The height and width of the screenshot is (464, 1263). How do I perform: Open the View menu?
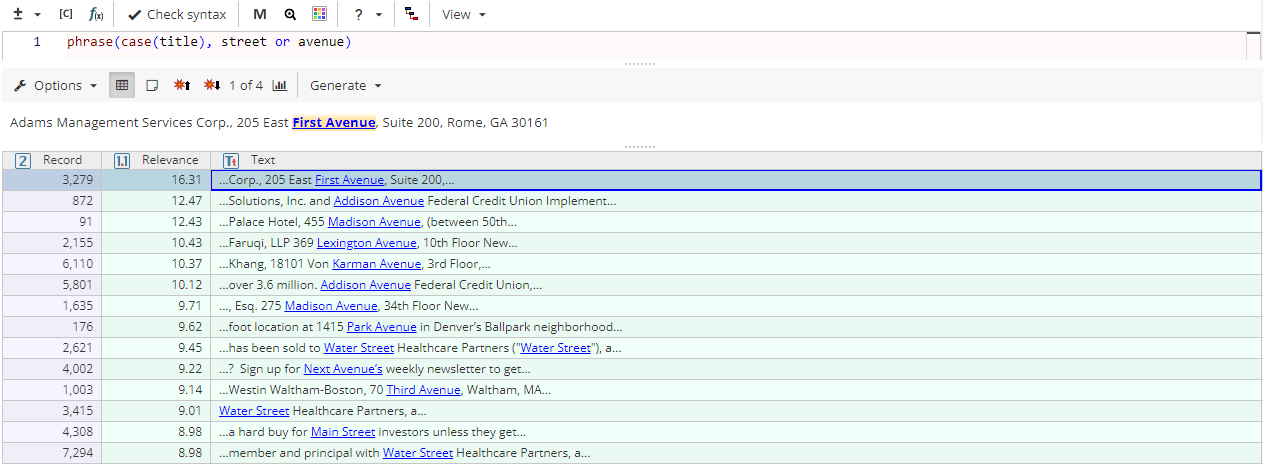(x=464, y=15)
